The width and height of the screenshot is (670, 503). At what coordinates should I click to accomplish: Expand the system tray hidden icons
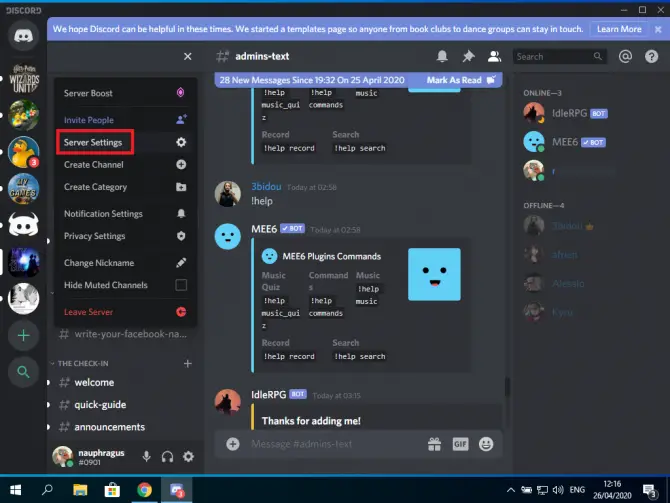coord(511,490)
